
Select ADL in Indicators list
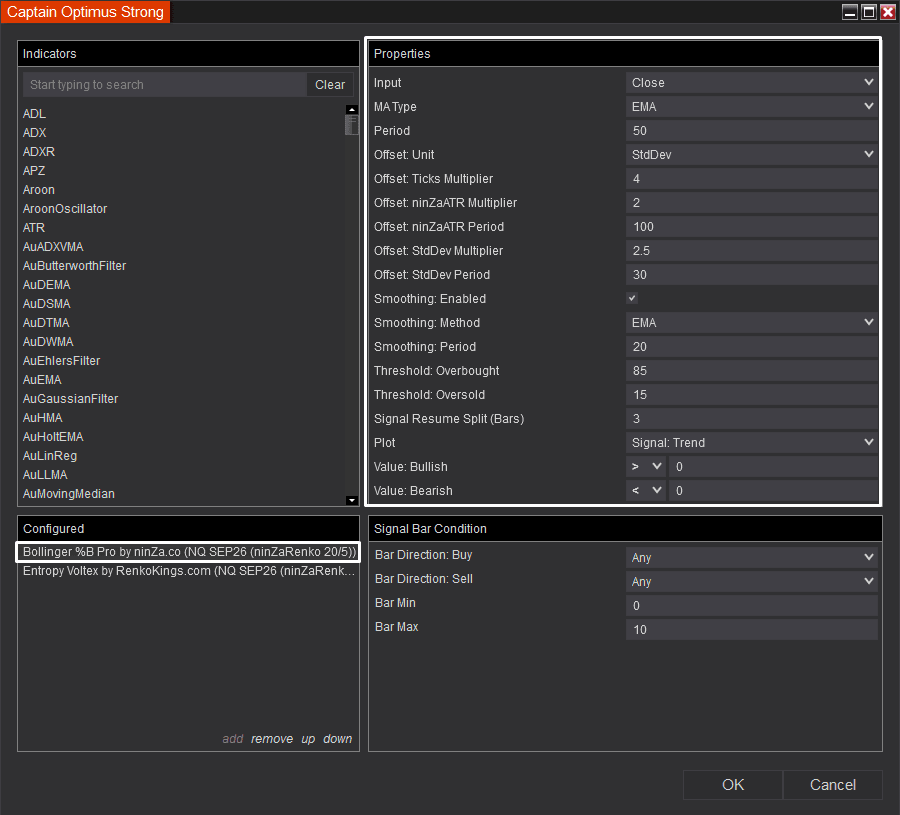34,114
